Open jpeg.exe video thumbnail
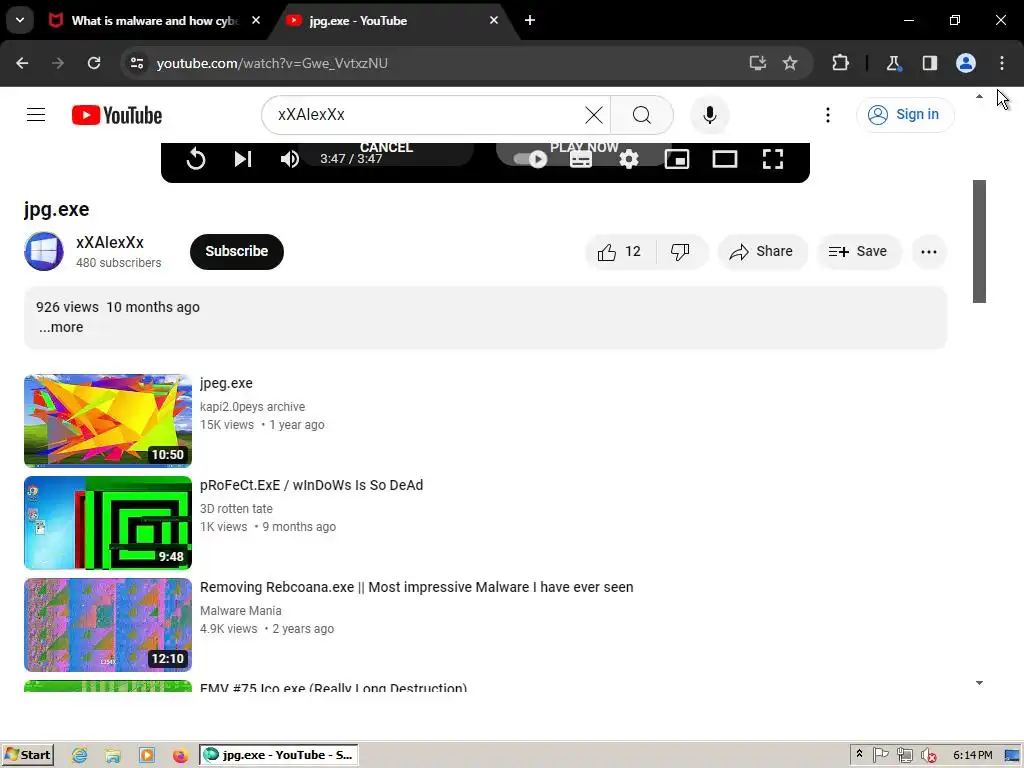 [108, 421]
